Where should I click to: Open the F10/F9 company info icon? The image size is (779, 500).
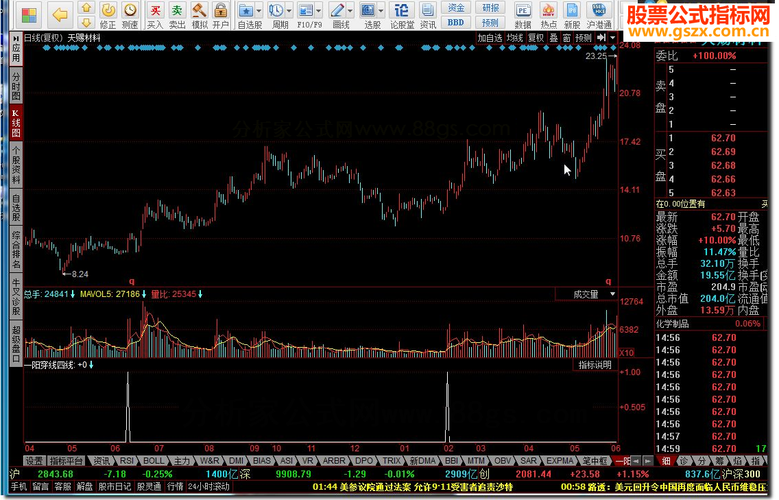click(307, 15)
